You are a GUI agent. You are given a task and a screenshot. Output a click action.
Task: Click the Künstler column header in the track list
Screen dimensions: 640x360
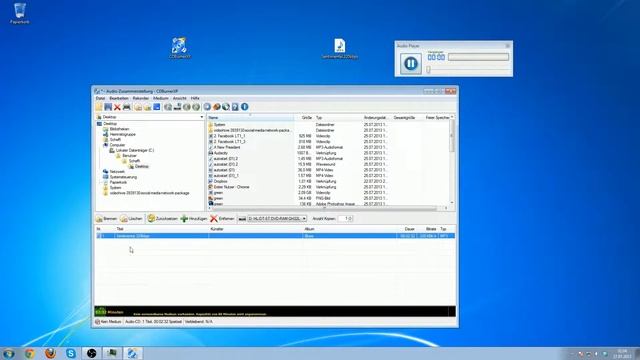[x=256, y=229]
